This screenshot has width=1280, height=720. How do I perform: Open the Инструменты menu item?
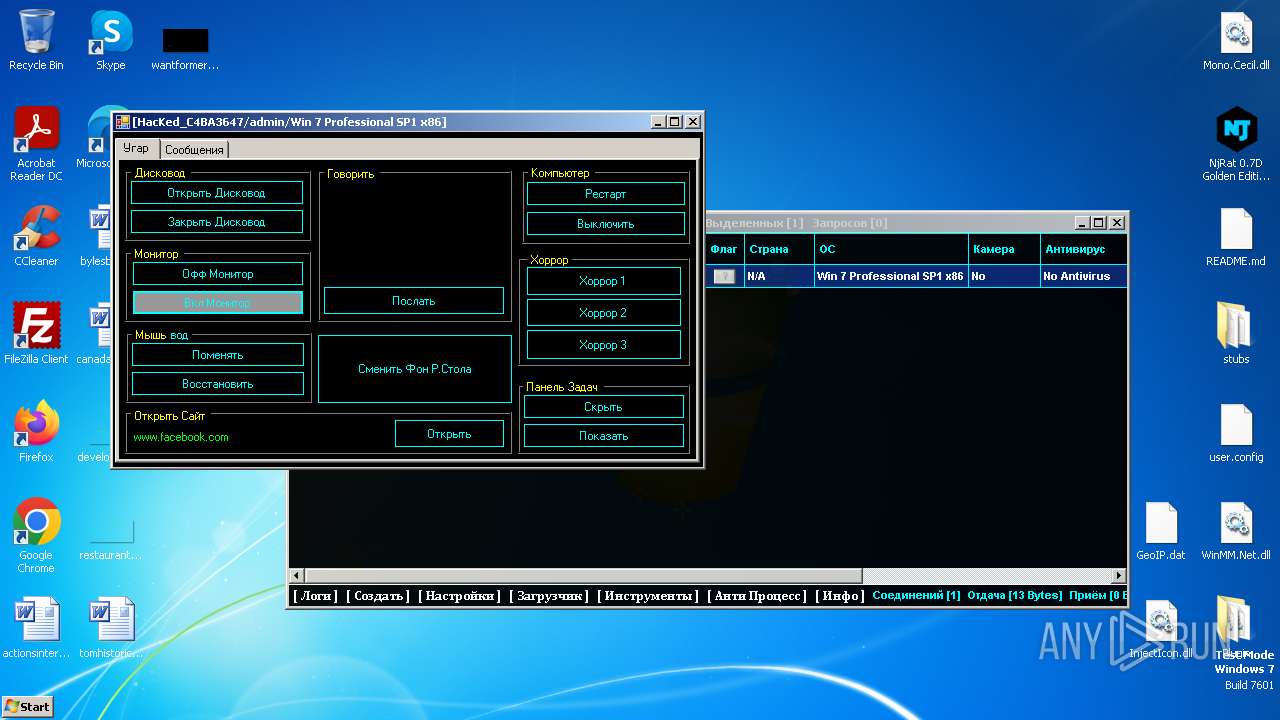[x=648, y=596]
